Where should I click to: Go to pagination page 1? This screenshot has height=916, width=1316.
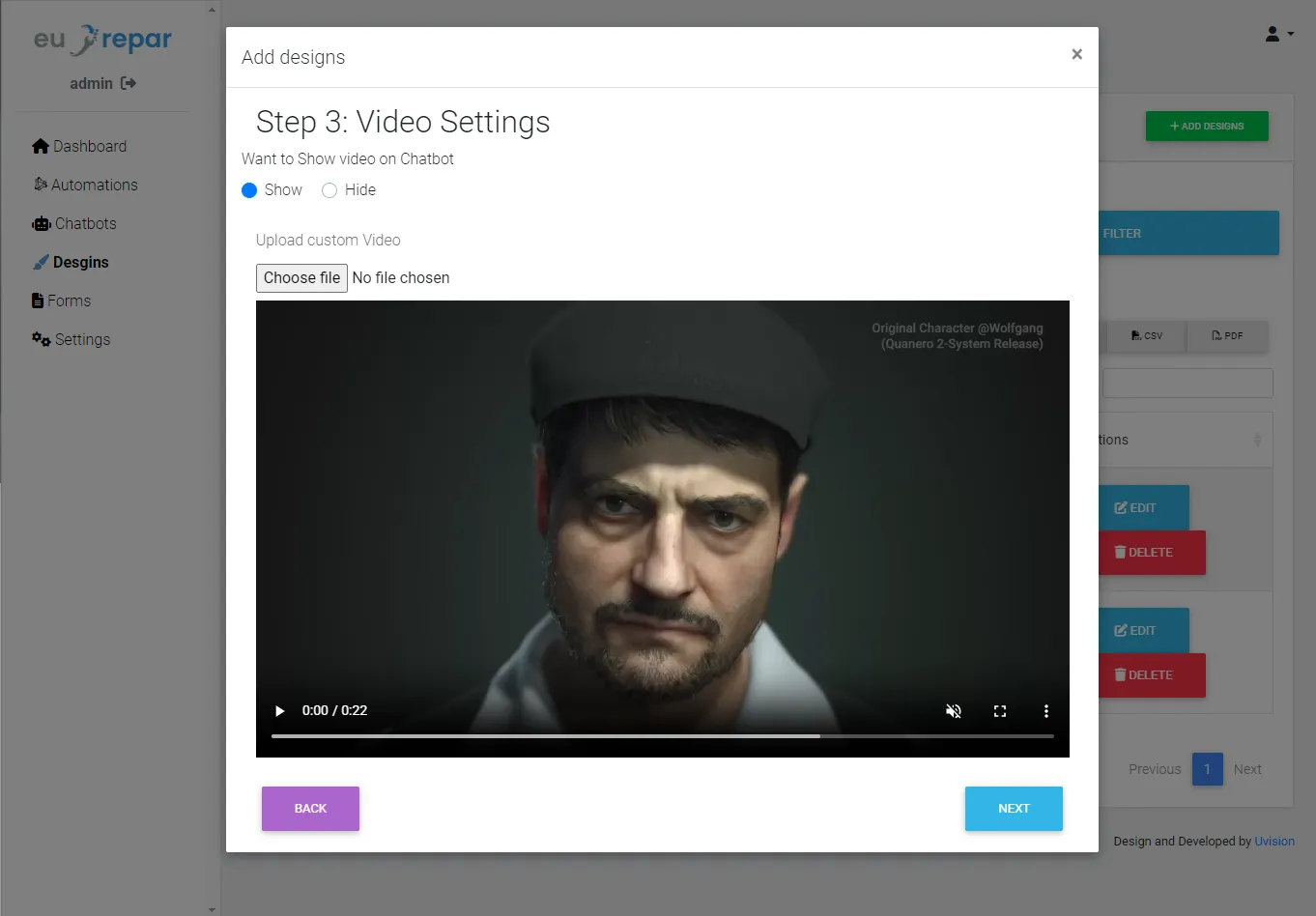point(1208,769)
